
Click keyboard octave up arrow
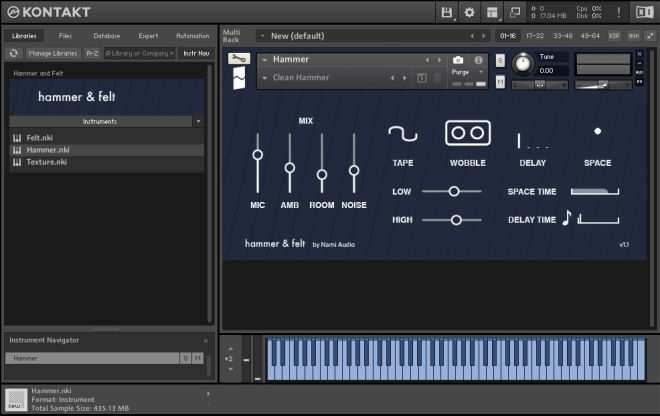click(x=230, y=349)
